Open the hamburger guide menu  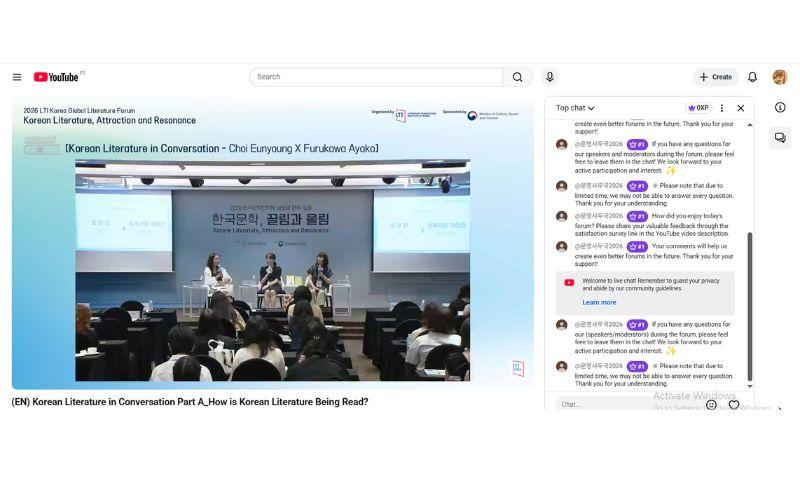point(17,77)
